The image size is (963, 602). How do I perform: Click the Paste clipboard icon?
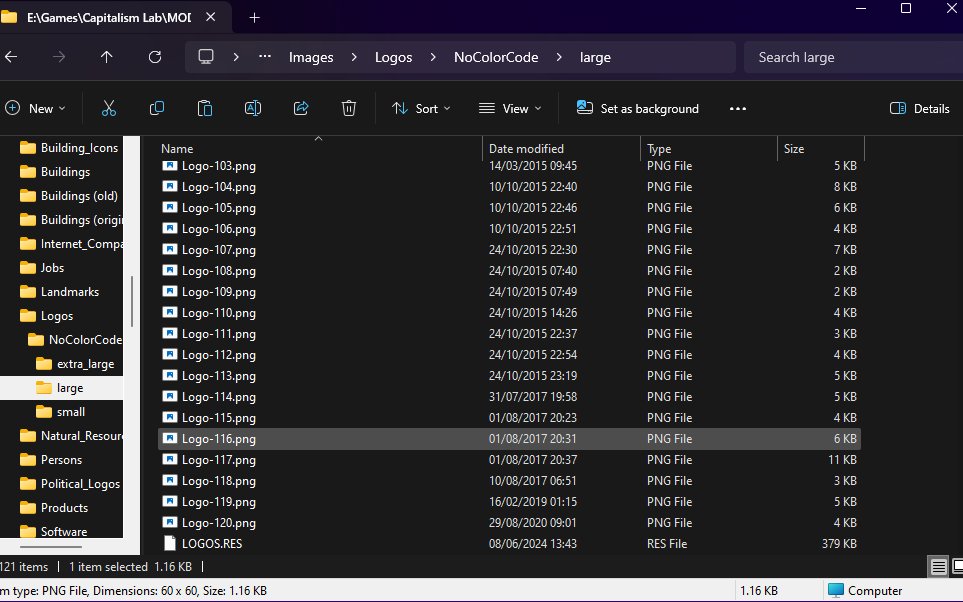205,109
